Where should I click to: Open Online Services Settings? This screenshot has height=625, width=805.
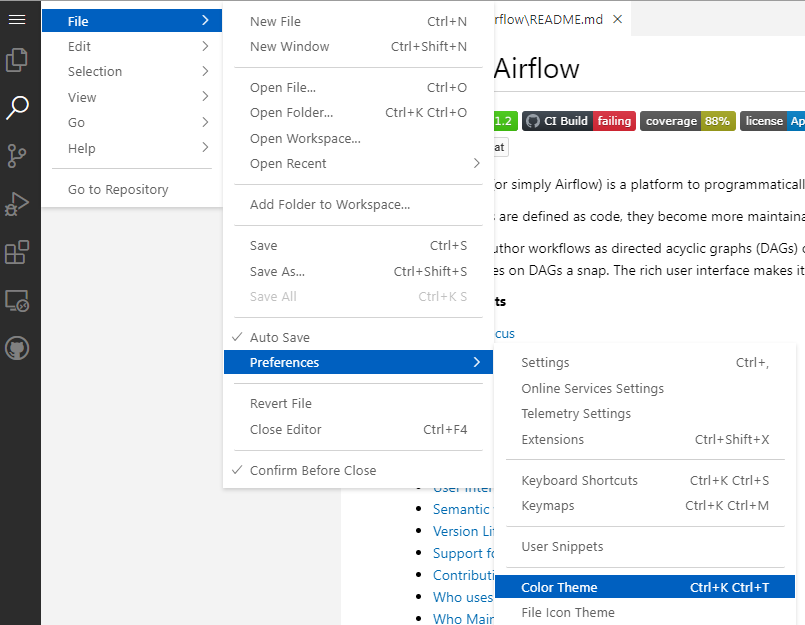tap(645, 389)
